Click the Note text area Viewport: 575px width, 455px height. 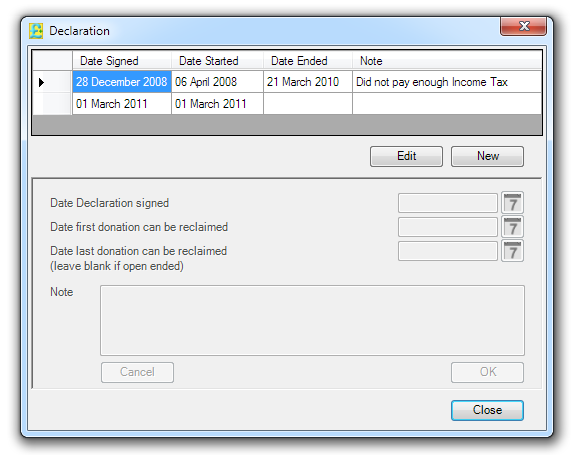312,320
